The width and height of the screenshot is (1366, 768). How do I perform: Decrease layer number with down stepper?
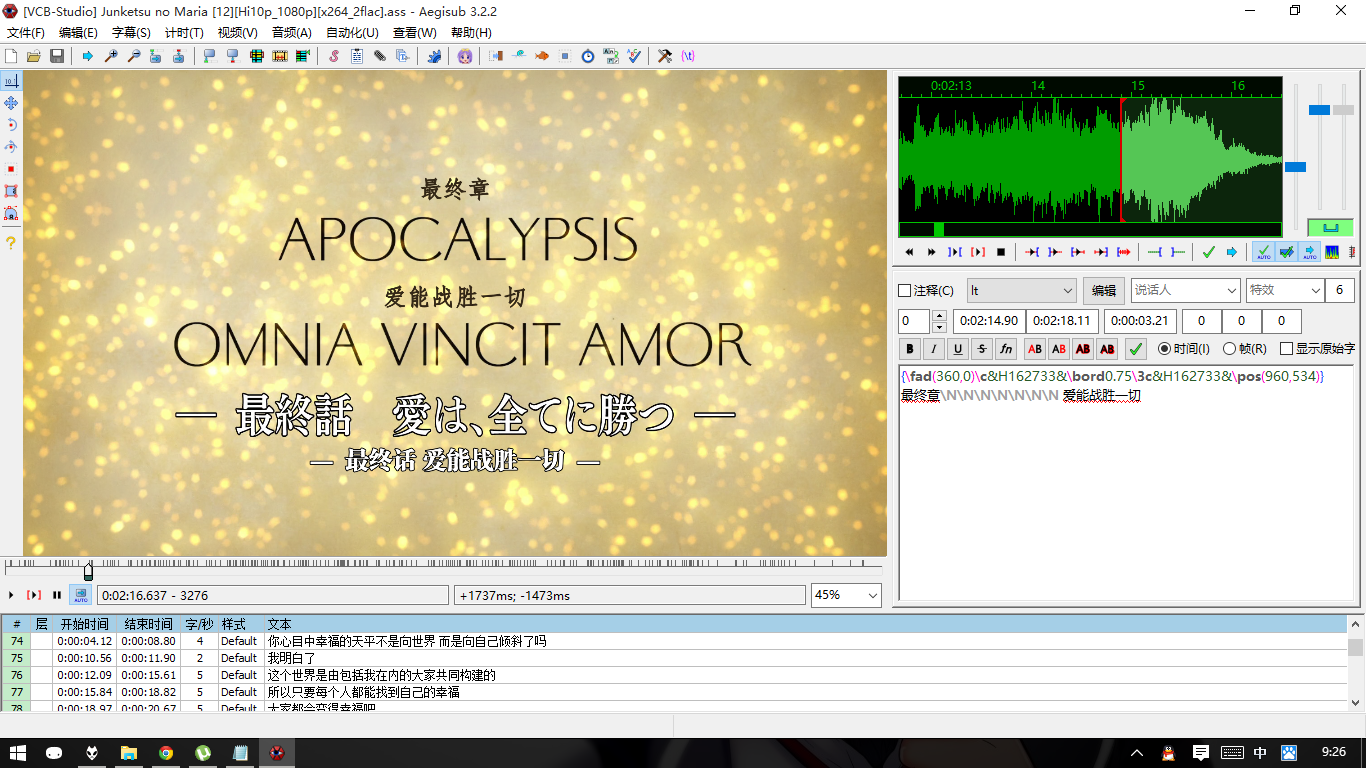pyautogui.click(x=939, y=327)
